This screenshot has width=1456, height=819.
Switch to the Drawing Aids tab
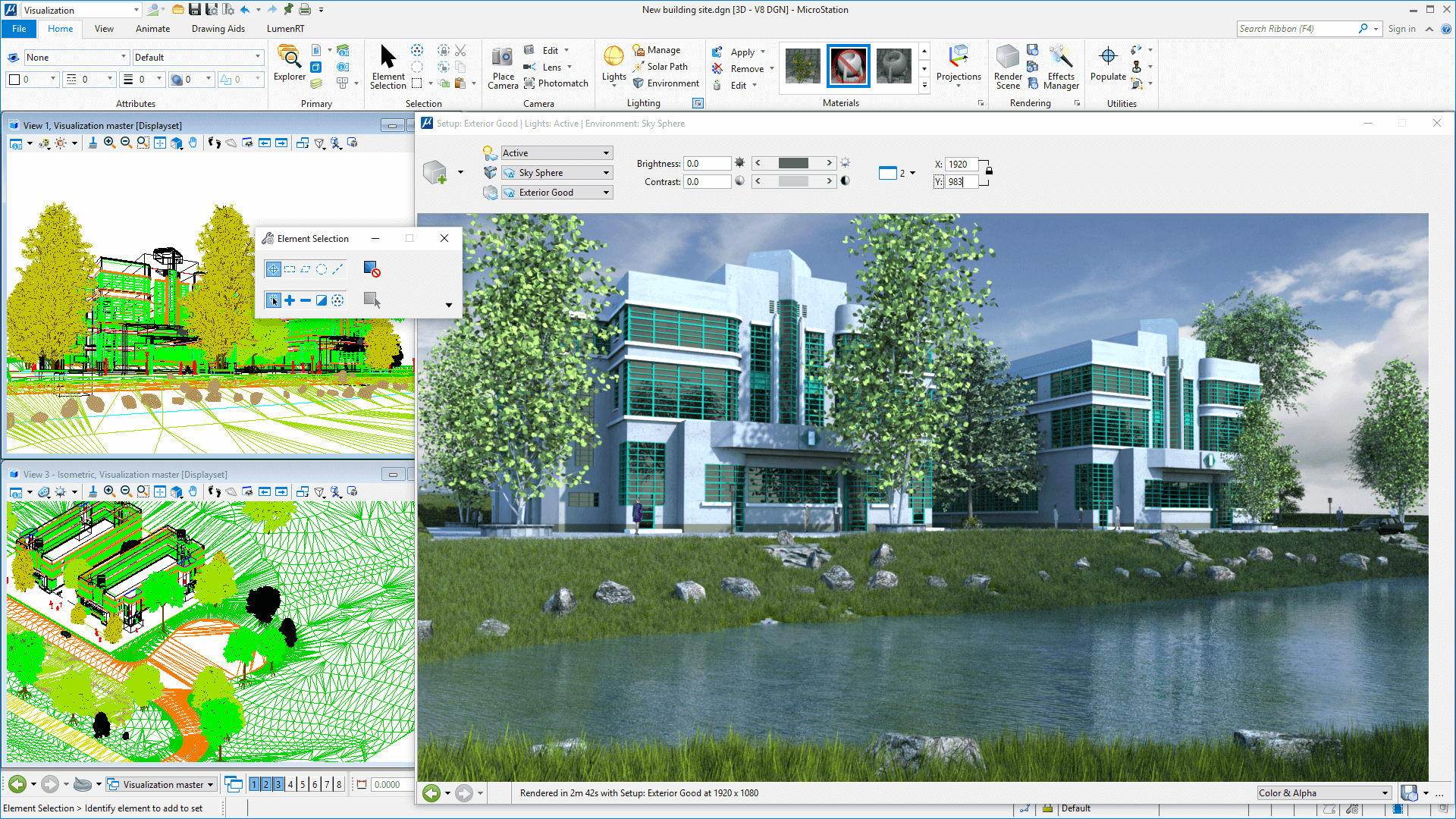click(x=218, y=29)
